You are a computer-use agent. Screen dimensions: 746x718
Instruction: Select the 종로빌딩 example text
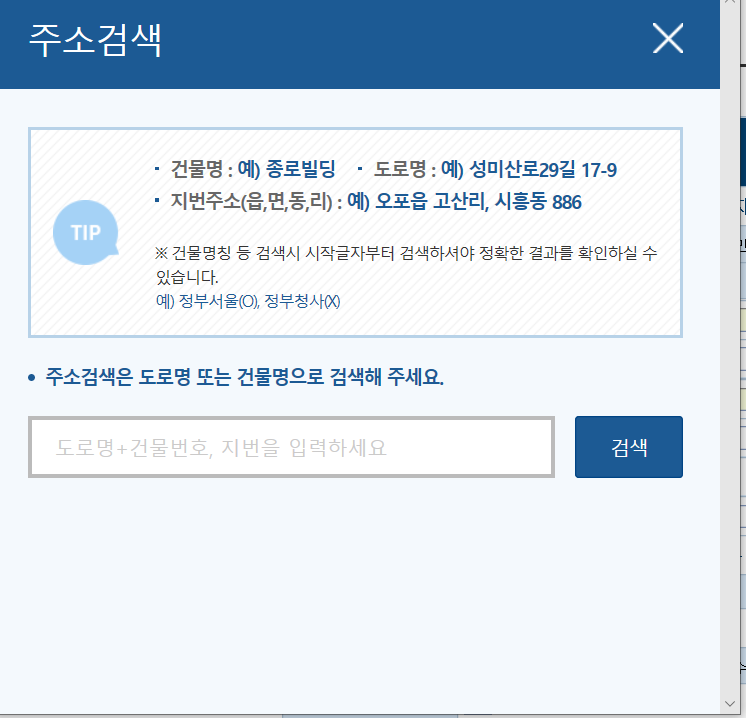click(x=300, y=169)
